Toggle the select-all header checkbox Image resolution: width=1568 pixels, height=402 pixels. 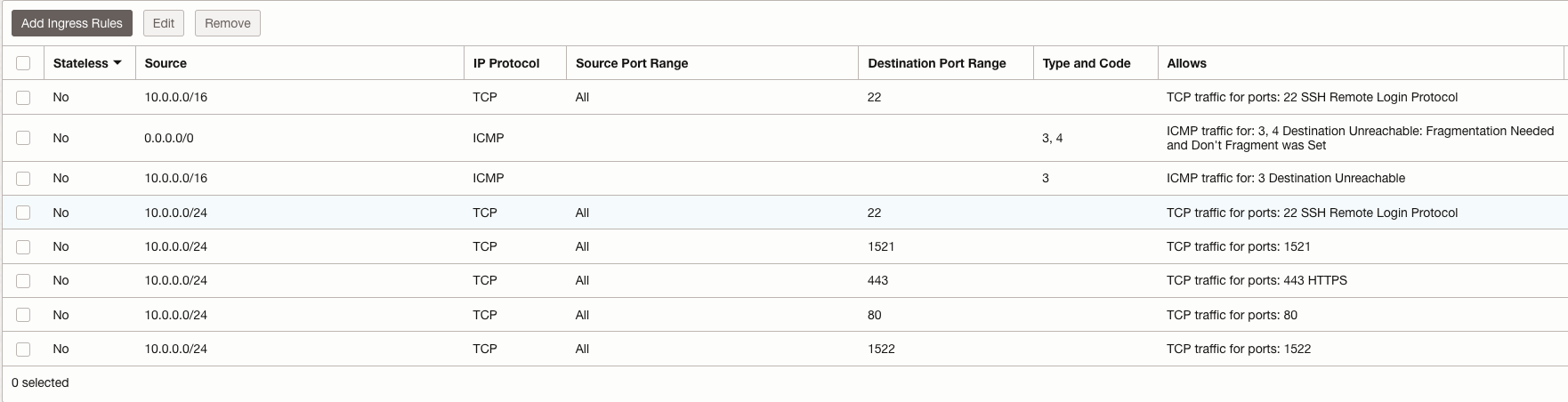tap(23, 63)
